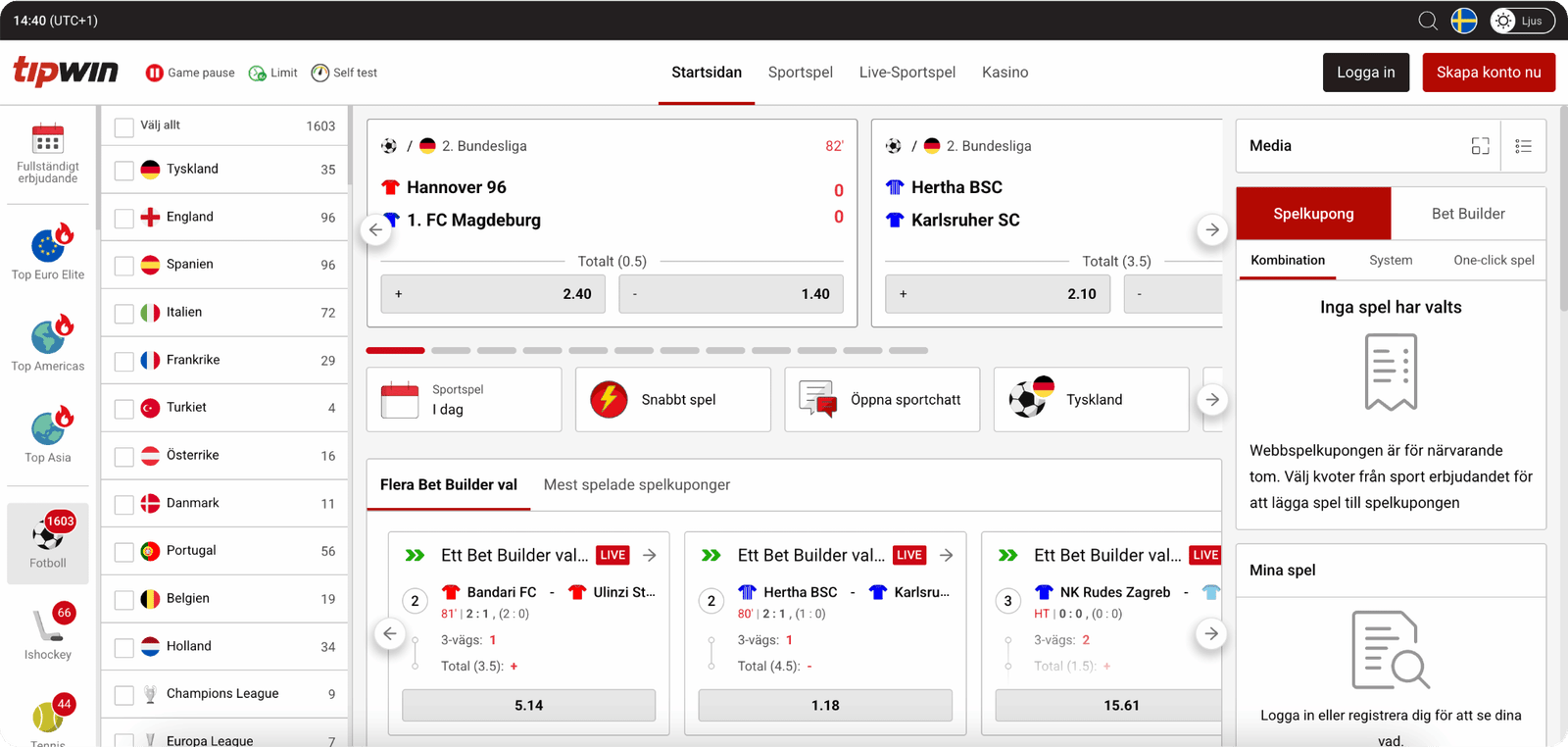Tick the Välj allt checkbox
This screenshot has width=1568, height=747.
[124, 127]
